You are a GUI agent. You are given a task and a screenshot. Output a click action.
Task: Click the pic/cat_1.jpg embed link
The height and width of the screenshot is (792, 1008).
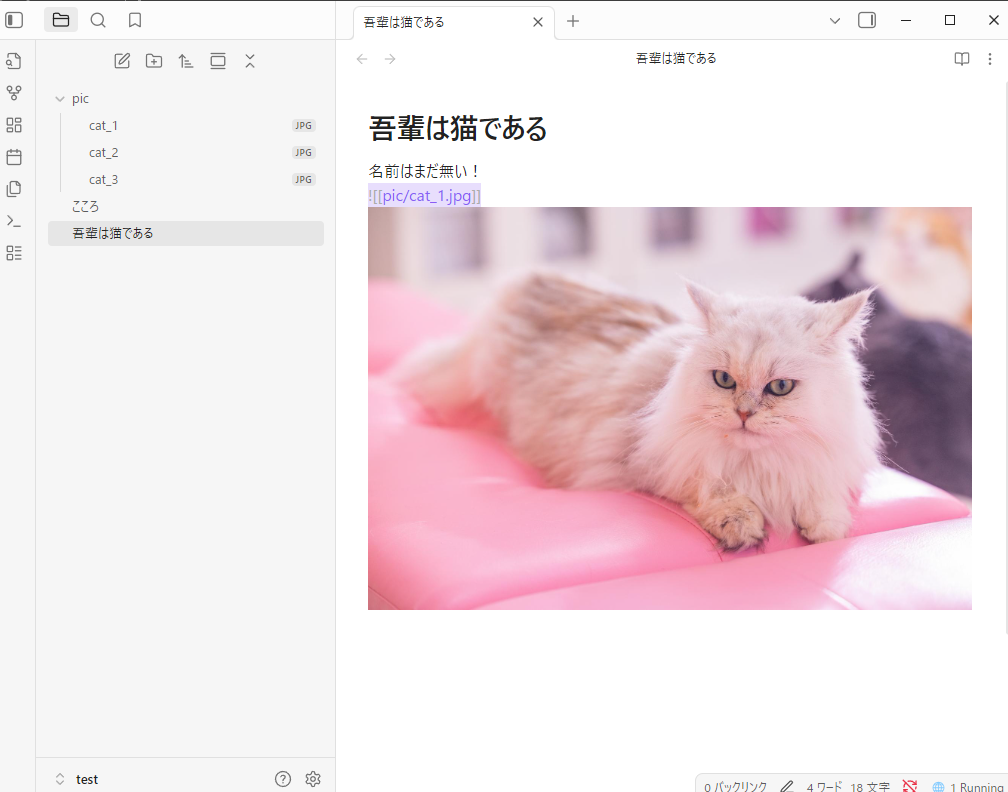coord(427,195)
